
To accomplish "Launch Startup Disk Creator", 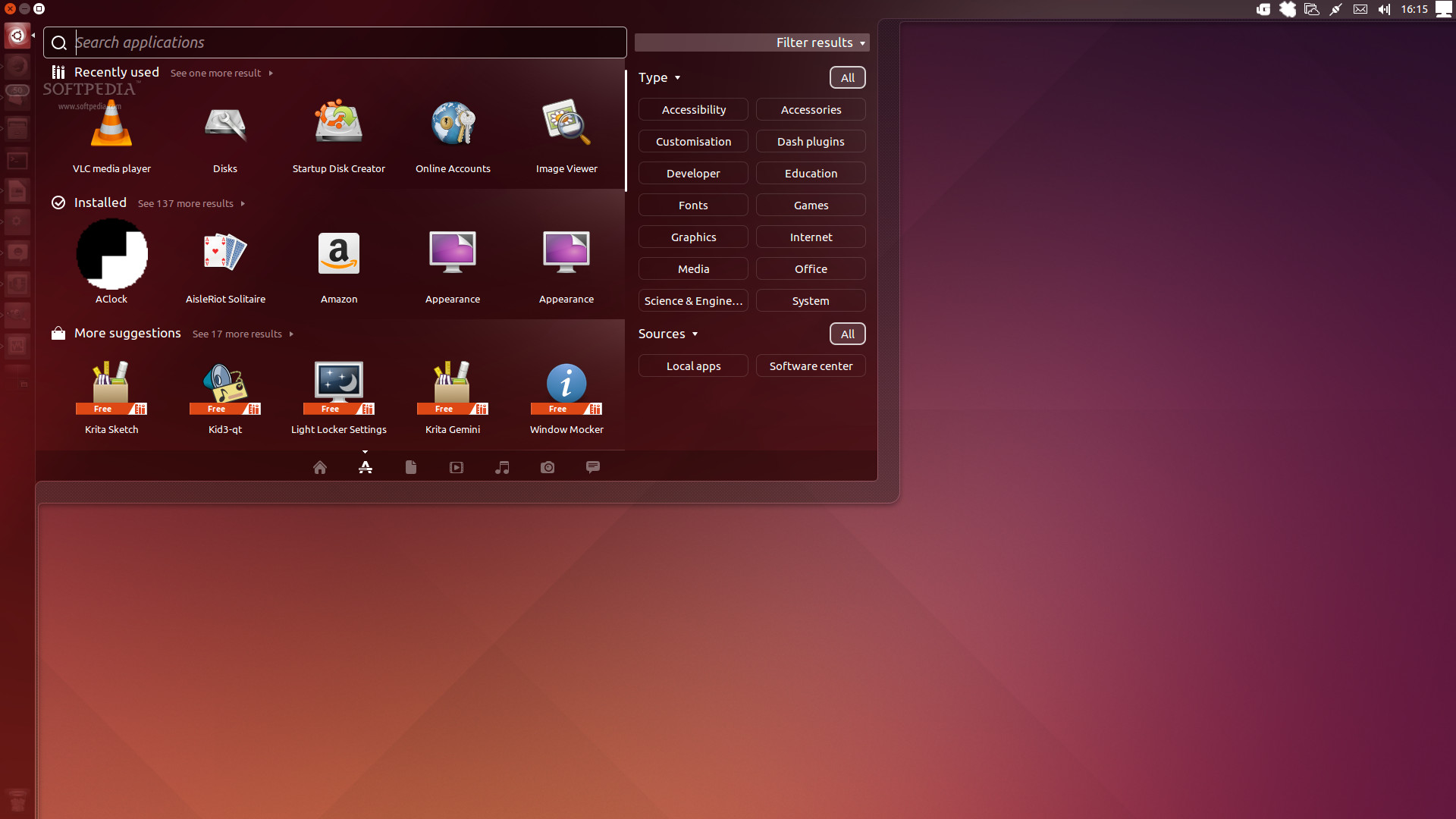I will (339, 136).
